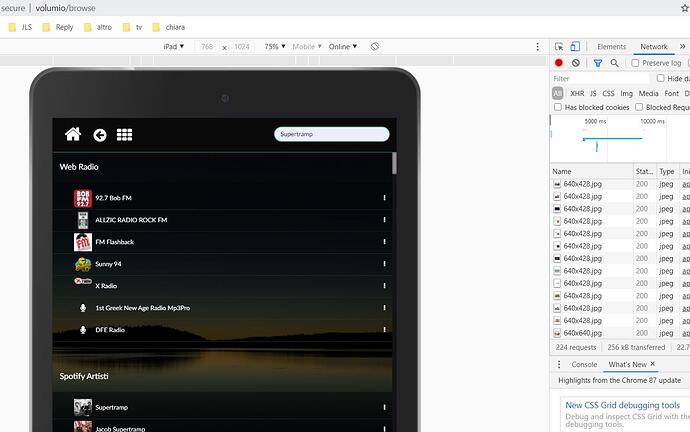Check Has blocked cookies
Screen dimensions: 690x432
pyautogui.click(x=558, y=107)
